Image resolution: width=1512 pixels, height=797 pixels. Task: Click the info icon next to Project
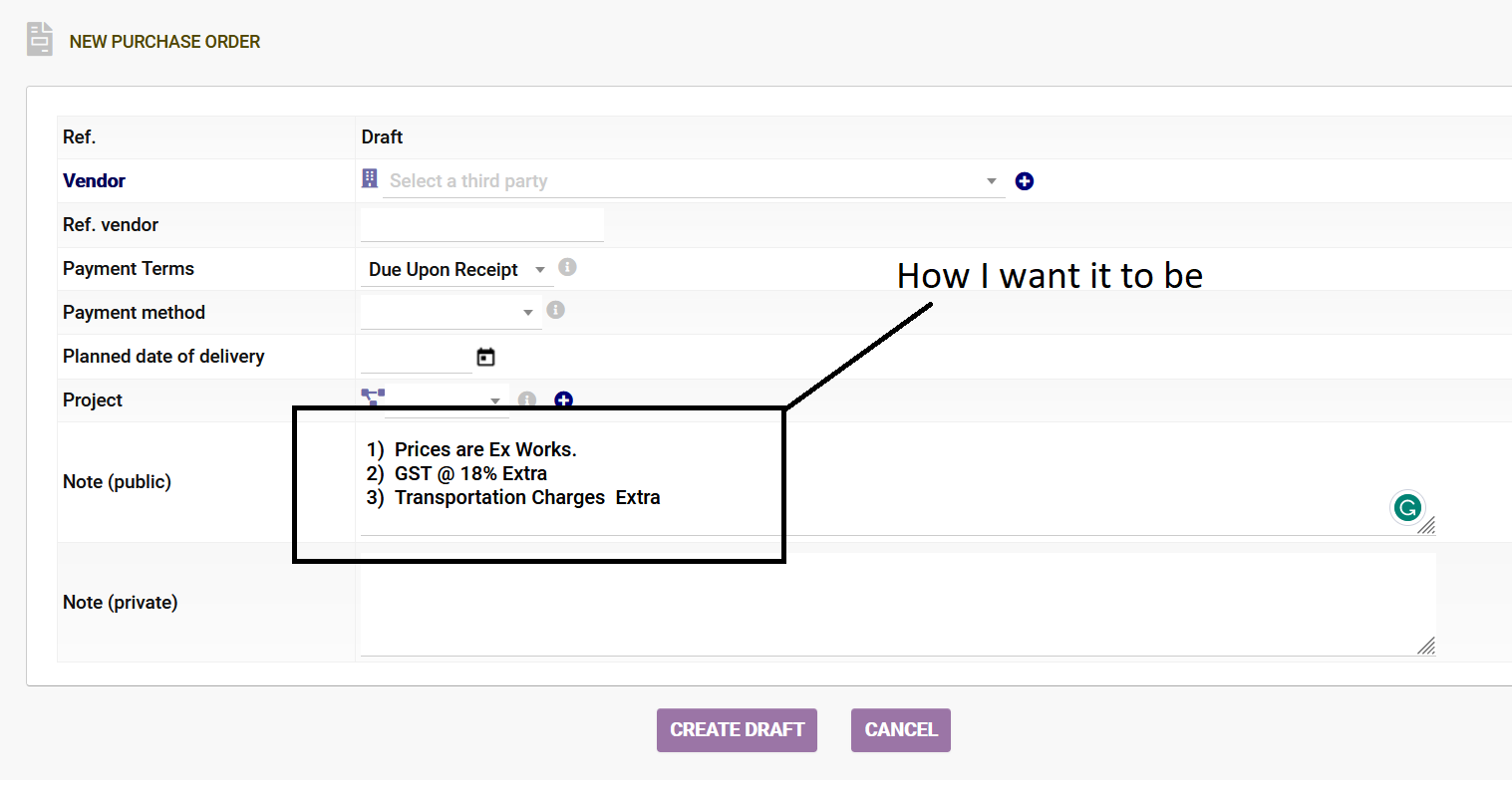click(x=527, y=399)
